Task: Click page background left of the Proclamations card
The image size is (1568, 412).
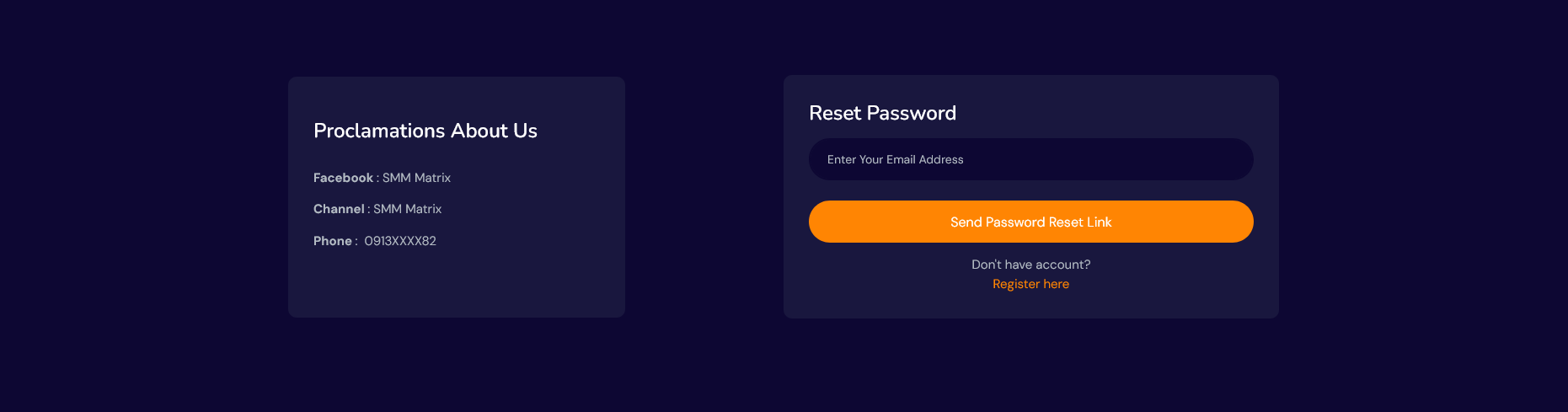Action: (143, 197)
